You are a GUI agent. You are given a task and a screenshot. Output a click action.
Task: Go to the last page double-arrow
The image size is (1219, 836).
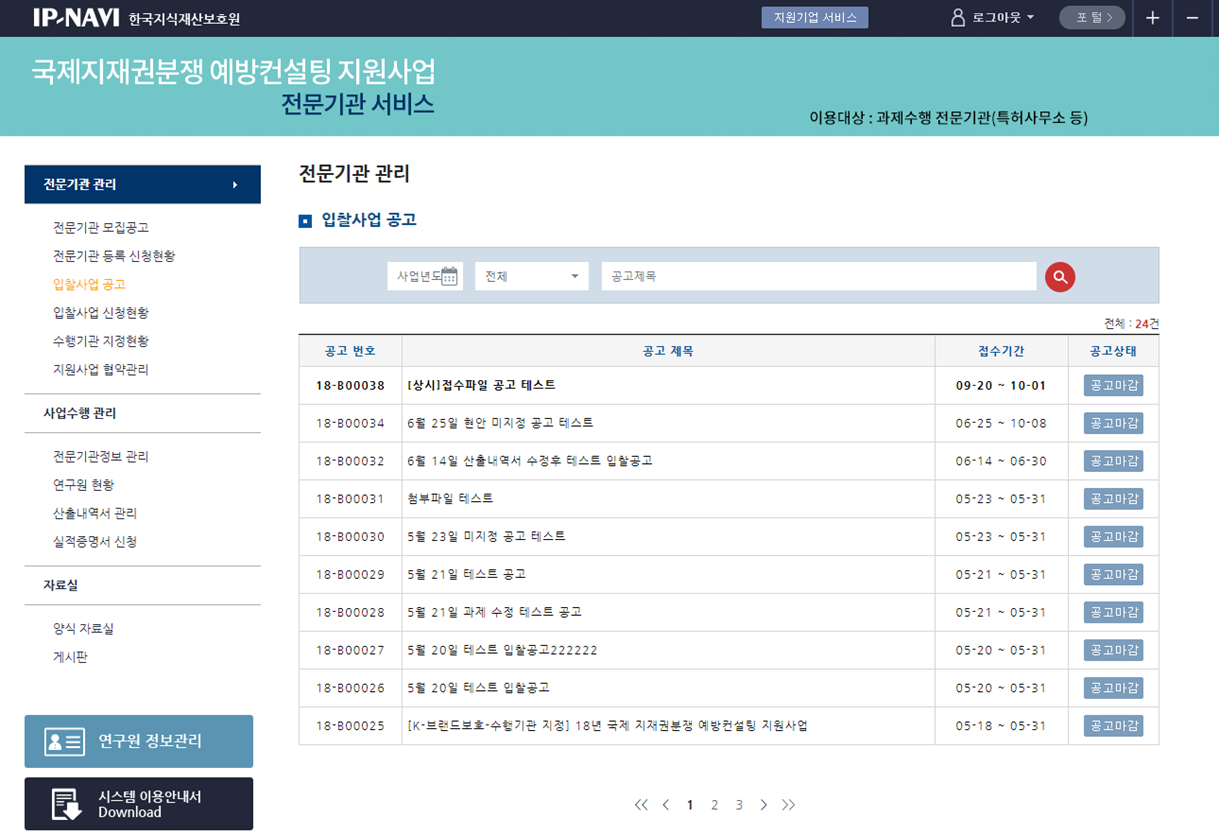(x=789, y=805)
